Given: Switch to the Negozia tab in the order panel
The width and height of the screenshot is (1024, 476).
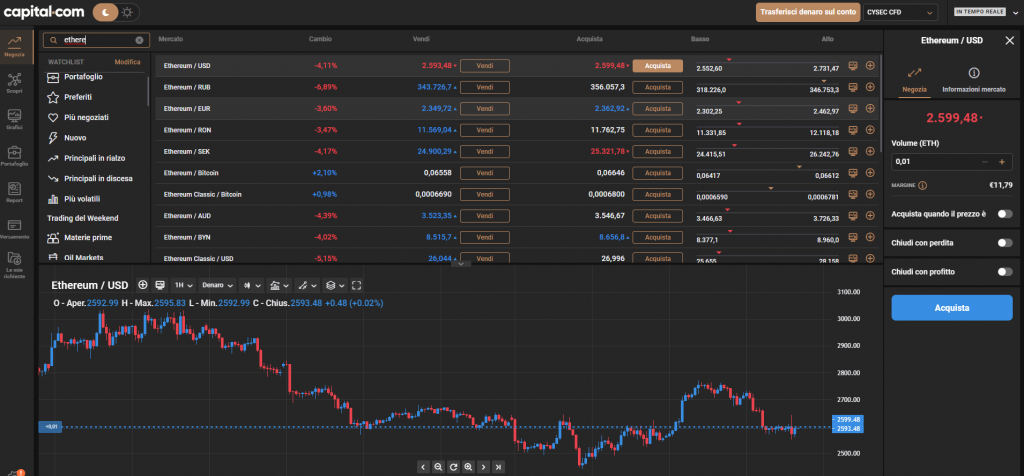Looking at the screenshot, I should tap(914, 80).
